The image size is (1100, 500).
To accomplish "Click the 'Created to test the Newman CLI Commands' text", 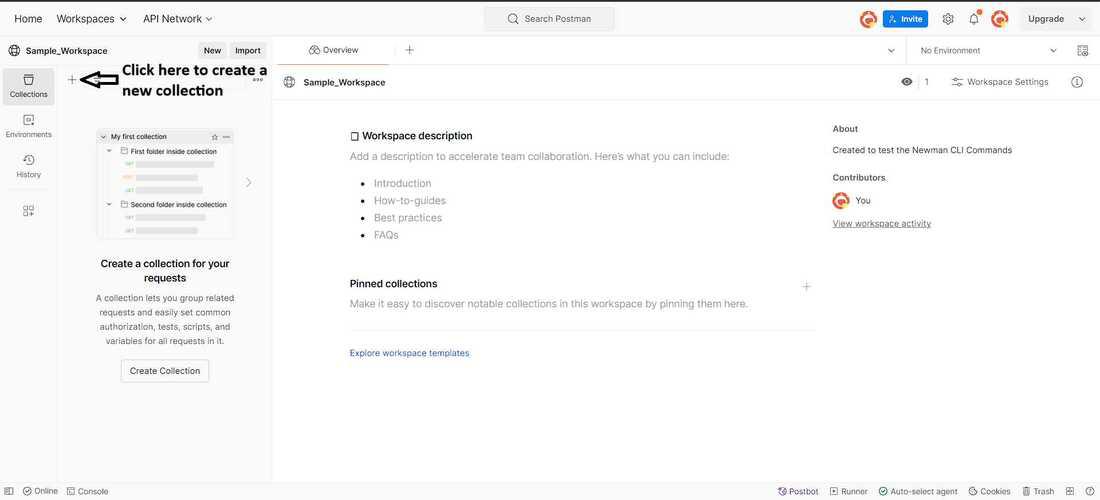I will 922,150.
